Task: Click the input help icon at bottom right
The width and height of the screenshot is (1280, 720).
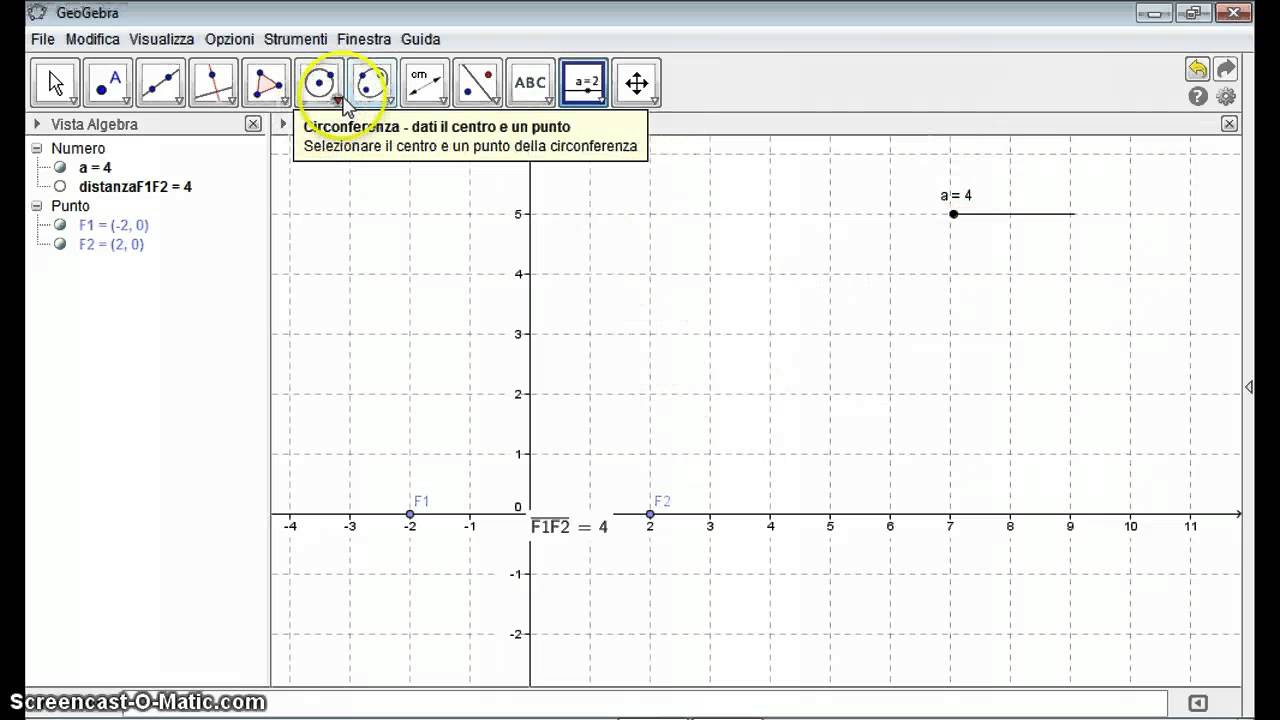Action: pos(1198,703)
